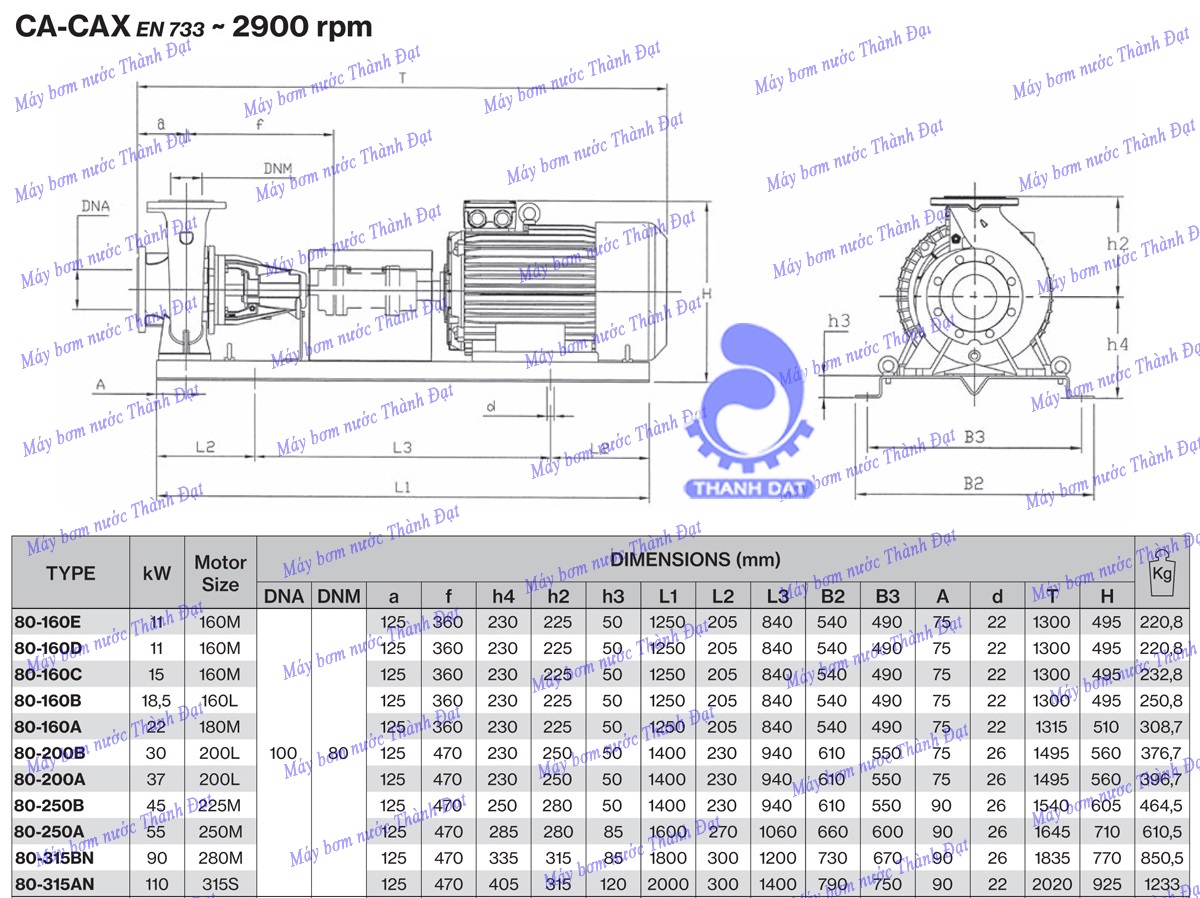The image size is (1200, 898).
Task: Click the "DIMENSIONS (mm)" table heading
Action: 696,560
